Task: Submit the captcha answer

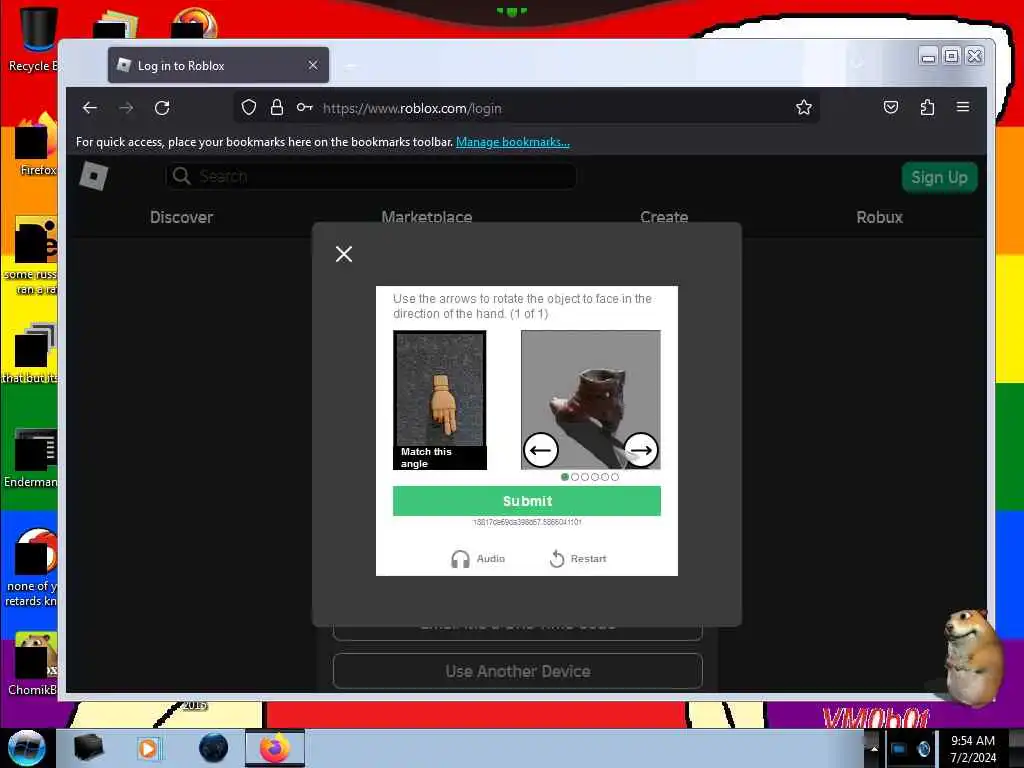Action: (x=526, y=501)
